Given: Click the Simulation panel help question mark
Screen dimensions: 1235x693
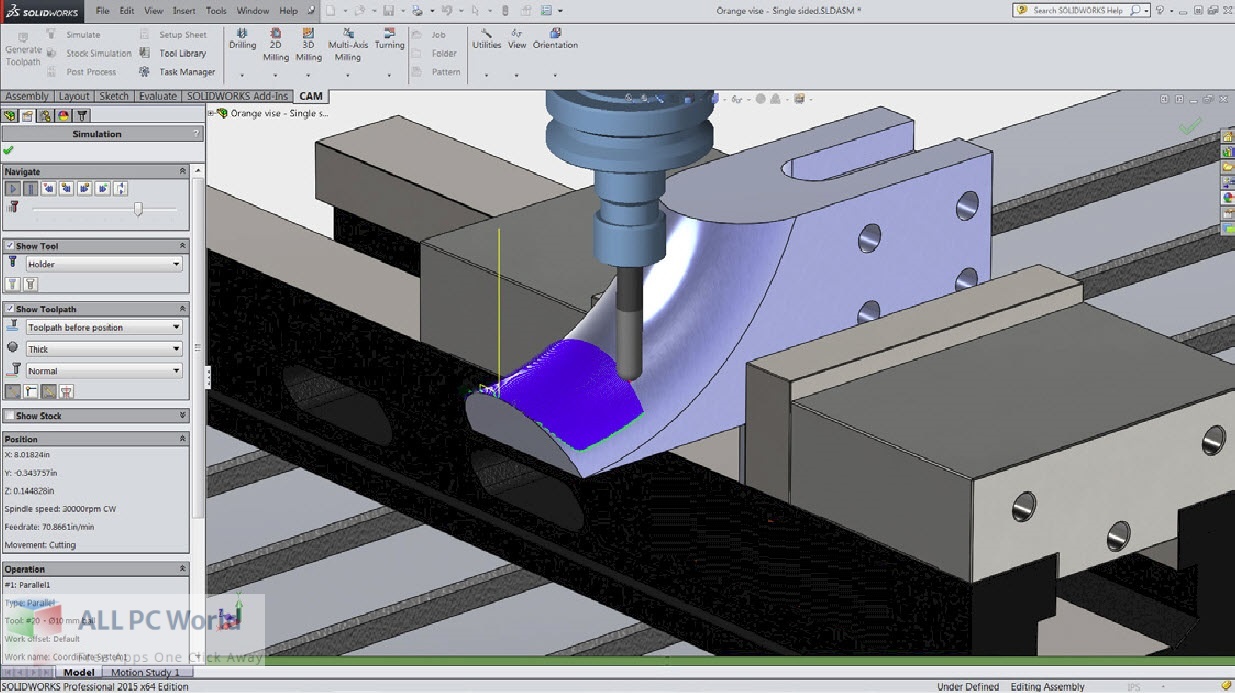Looking at the screenshot, I should tap(196, 133).
